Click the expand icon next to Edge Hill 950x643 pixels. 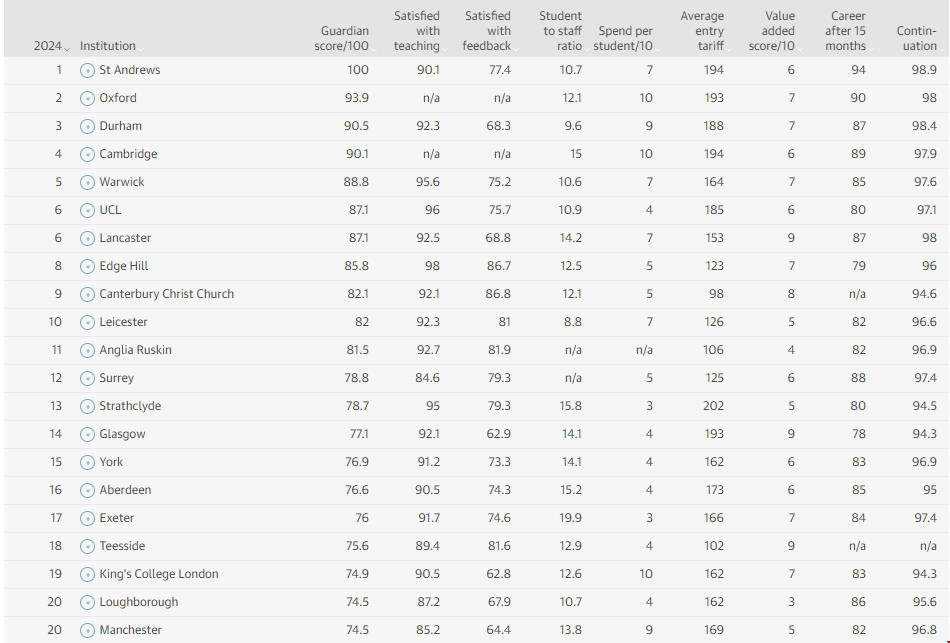87,266
